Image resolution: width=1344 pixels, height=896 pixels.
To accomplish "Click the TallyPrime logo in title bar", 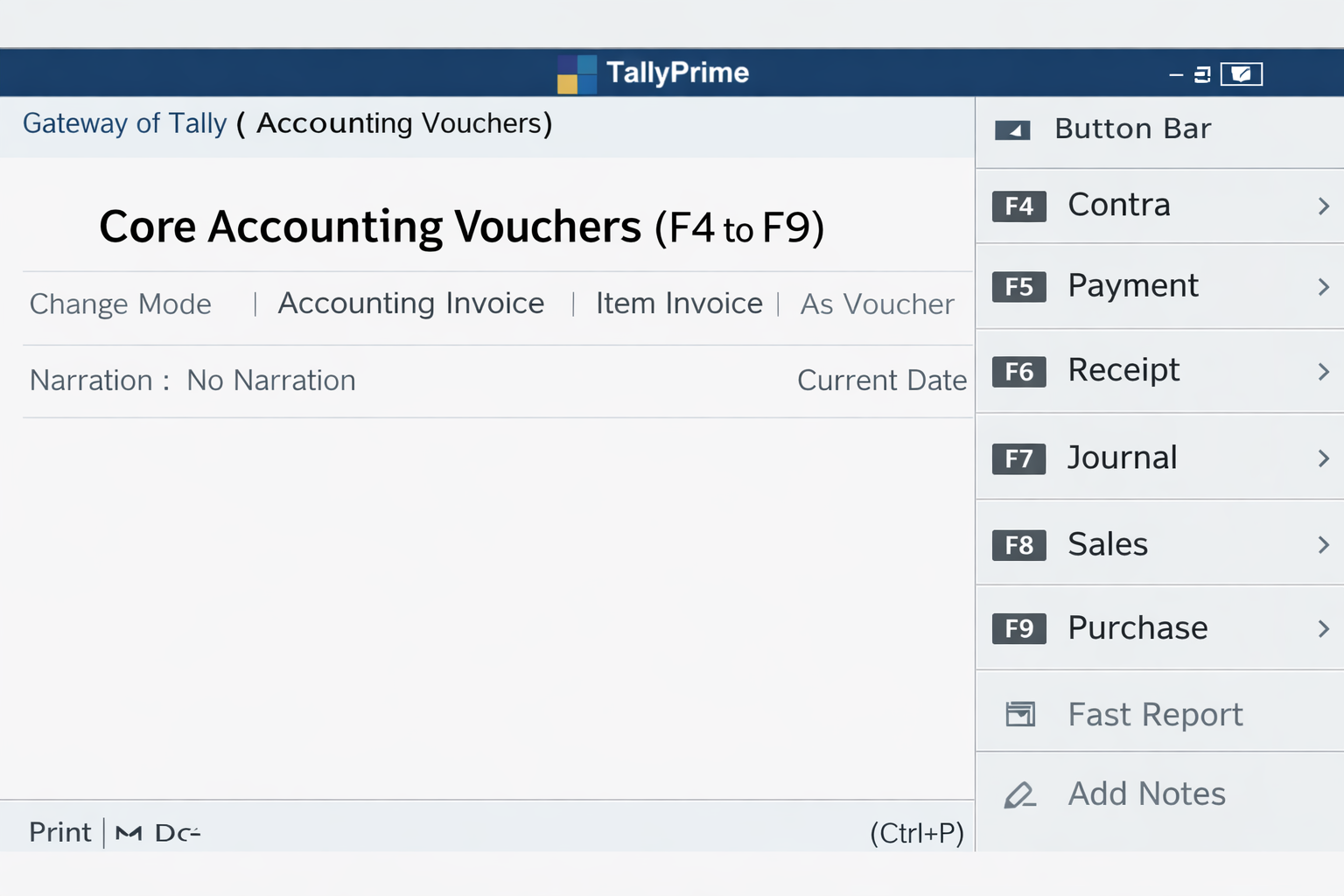I will tap(576, 73).
